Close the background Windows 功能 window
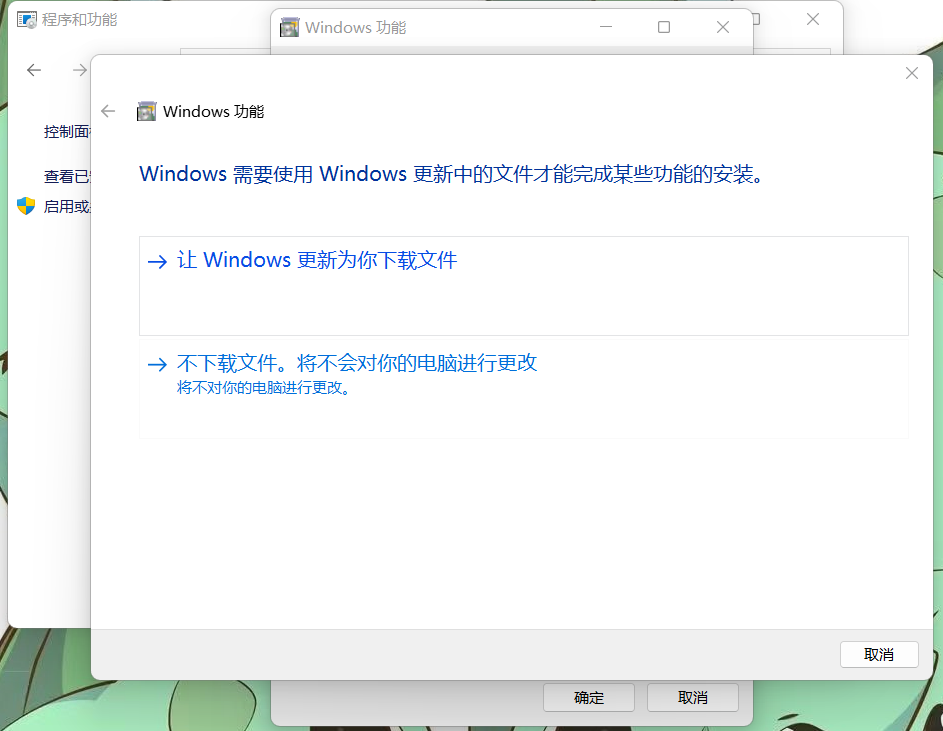The width and height of the screenshot is (943, 731). (723, 27)
